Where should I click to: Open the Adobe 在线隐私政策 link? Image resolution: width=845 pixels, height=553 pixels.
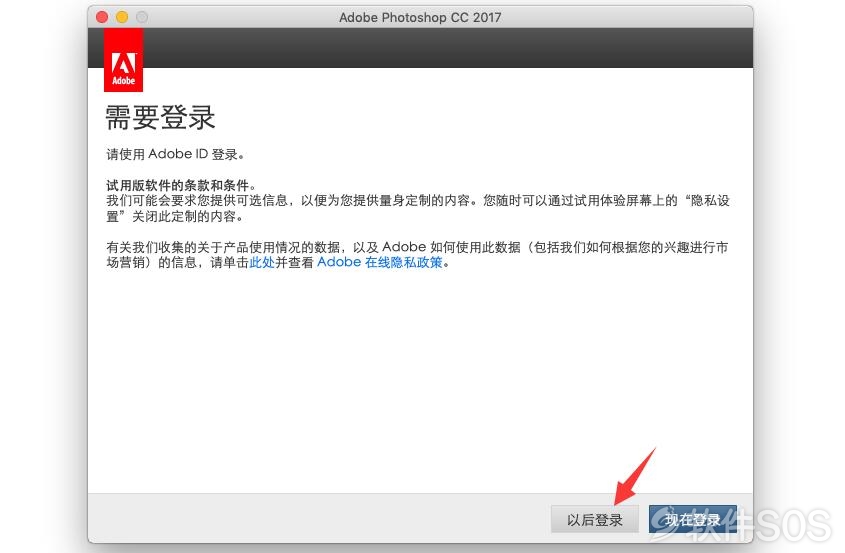[380, 262]
